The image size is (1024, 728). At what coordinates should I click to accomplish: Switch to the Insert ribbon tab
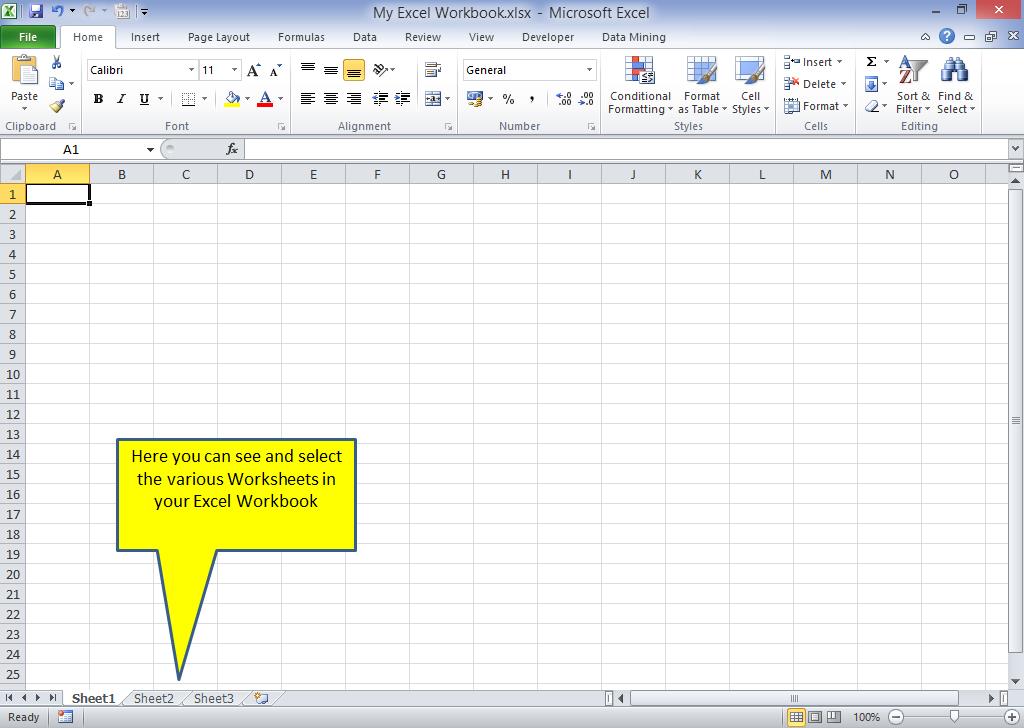point(145,37)
